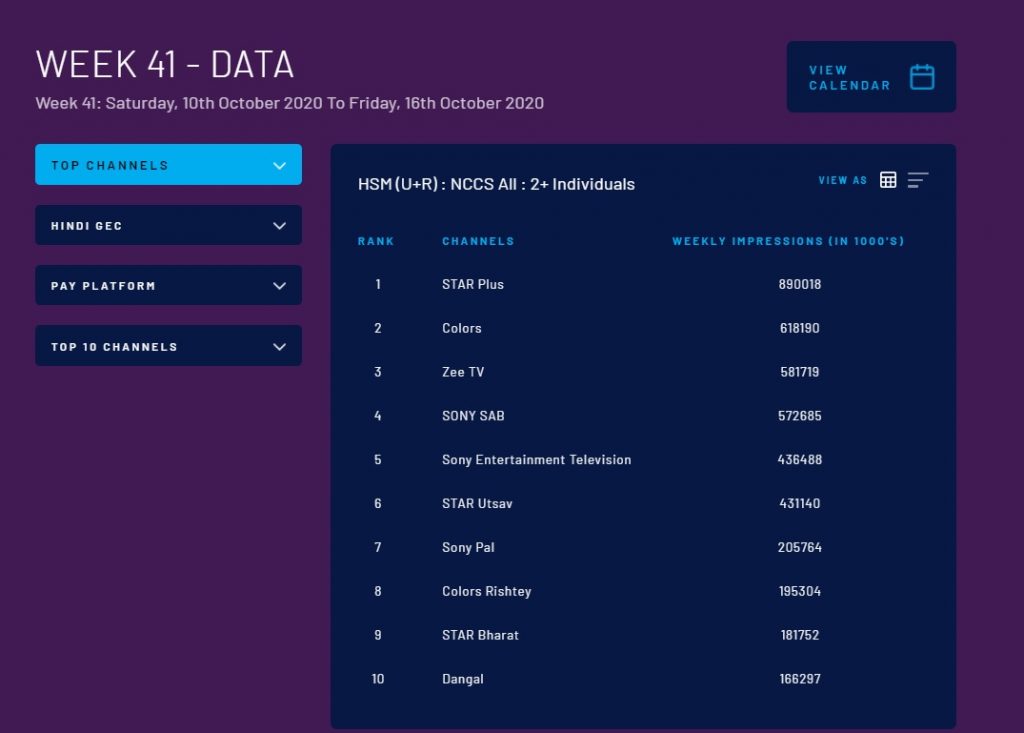Screen dimensions: 1024x733
Task: Open the Top 10 Channels dropdown chevron
Action: click(x=280, y=347)
